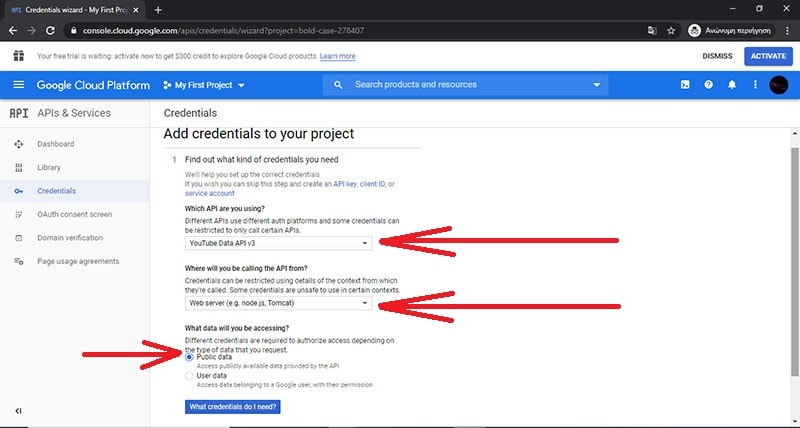Expand the Web server platform dropdown
This screenshot has height=428, width=800.
(x=279, y=303)
